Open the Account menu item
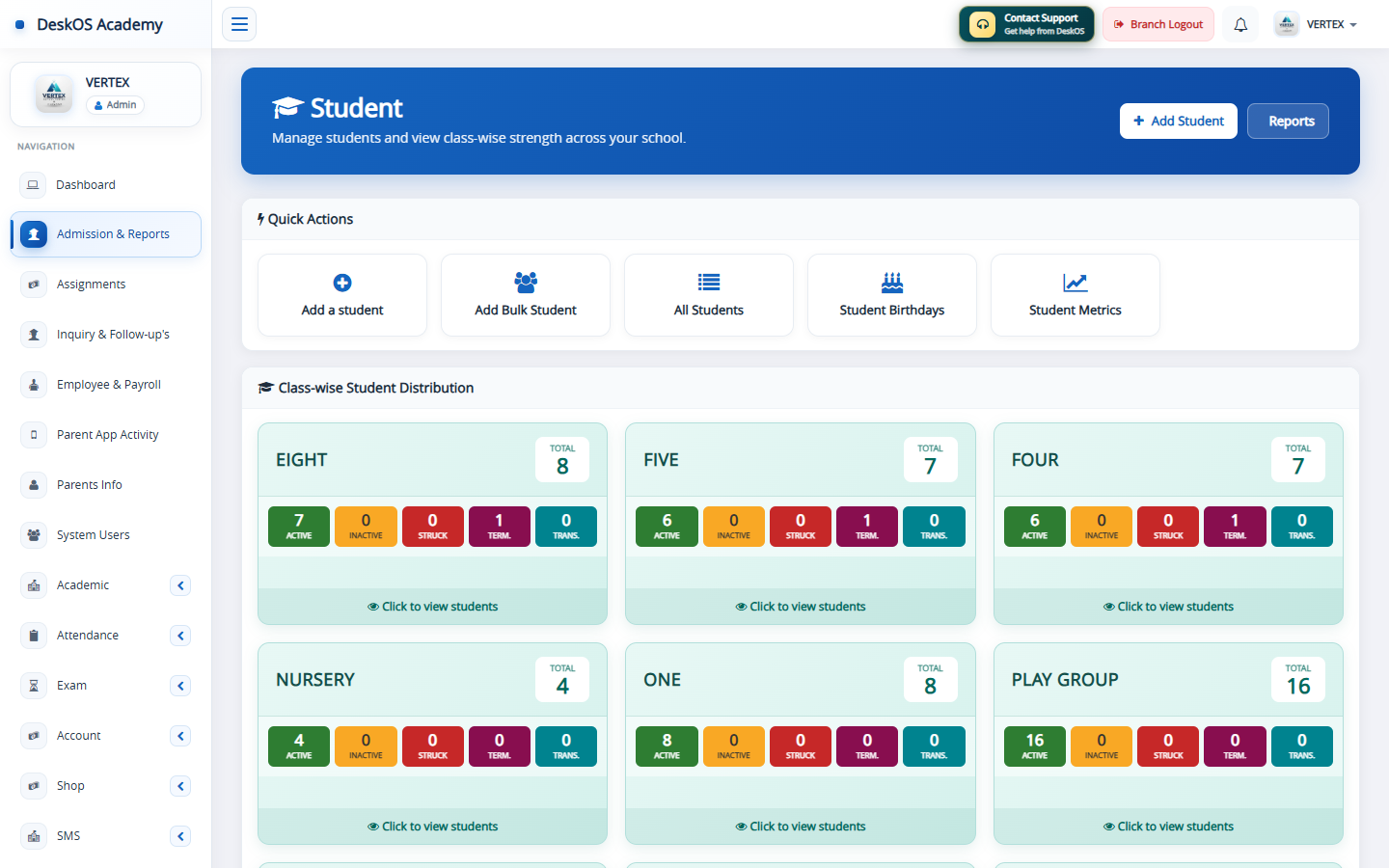Image resolution: width=1389 pixels, height=868 pixels. tap(106, 736)
